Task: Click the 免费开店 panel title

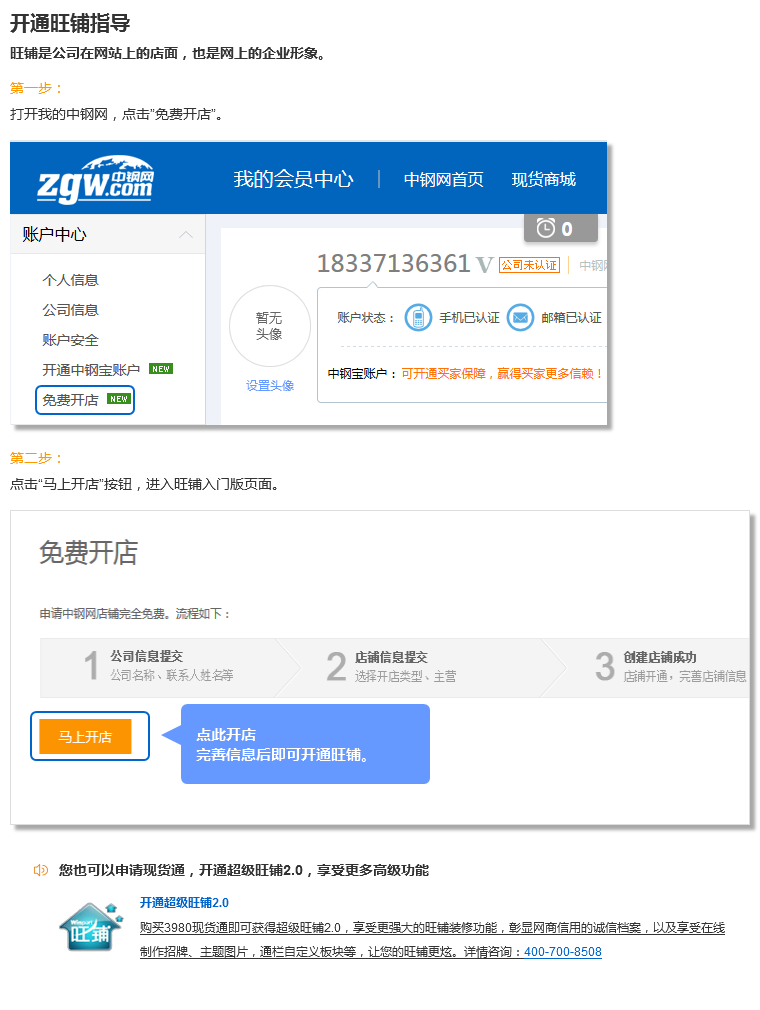Action: (89, 553)
